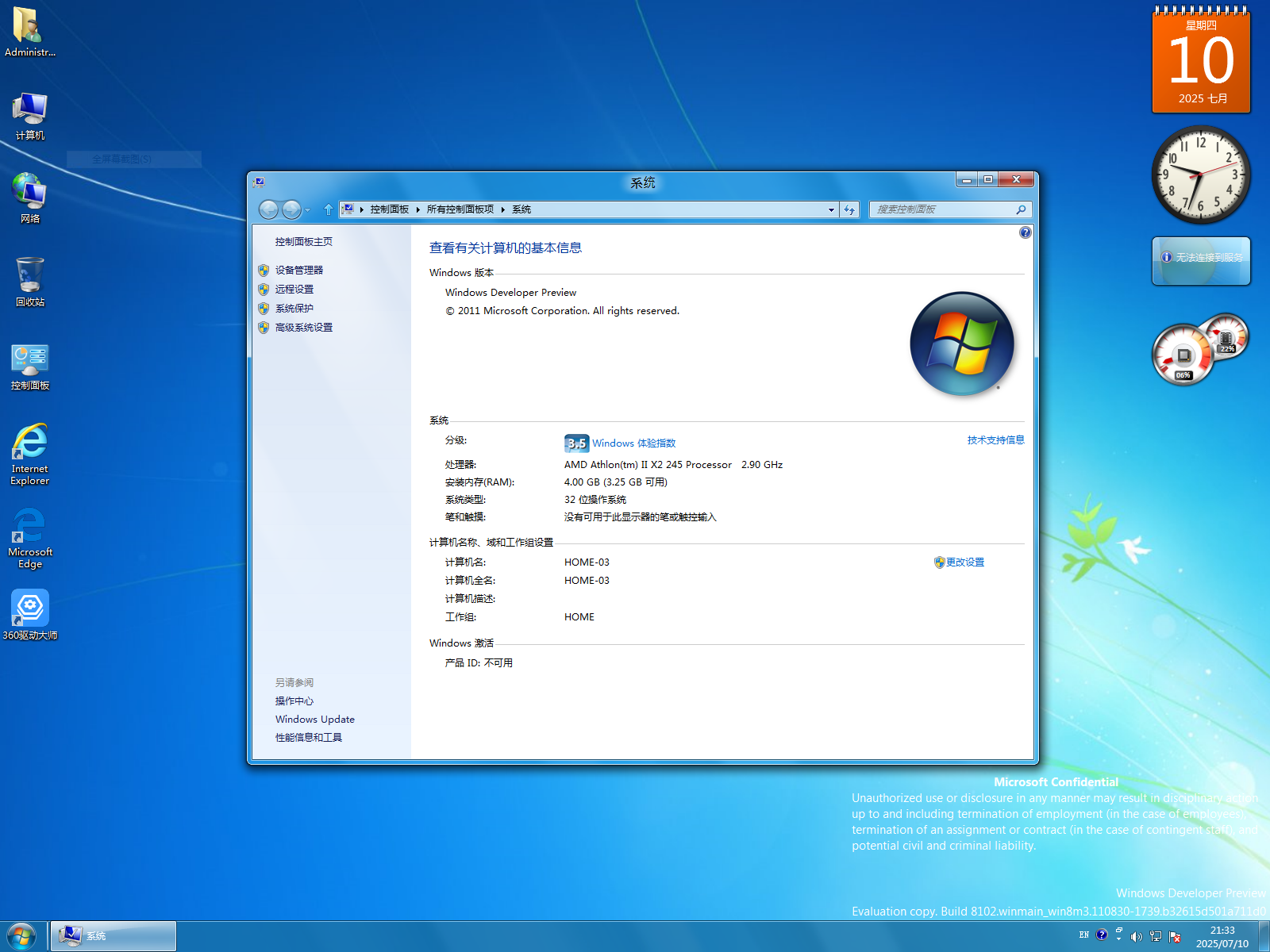Click the 更改设置 link
This screenshot has height=952, width=1270.
pyautogui.click(x=964, y=562)
